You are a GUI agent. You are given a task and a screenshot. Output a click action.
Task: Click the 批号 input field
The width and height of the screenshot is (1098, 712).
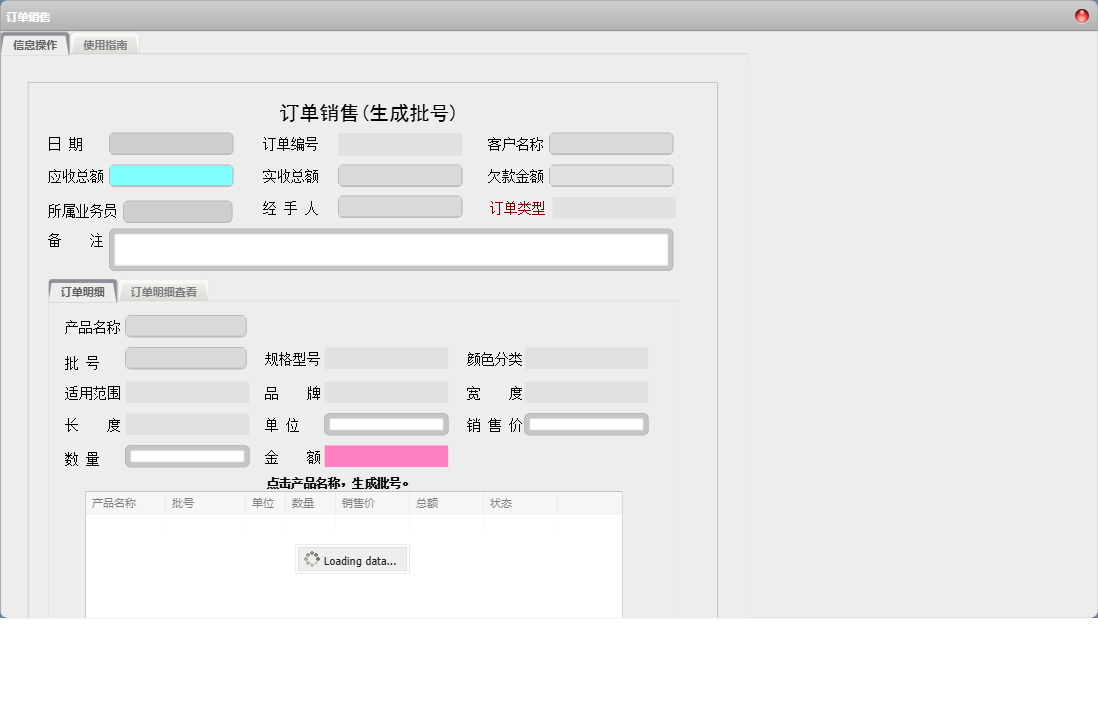point(186,358)
